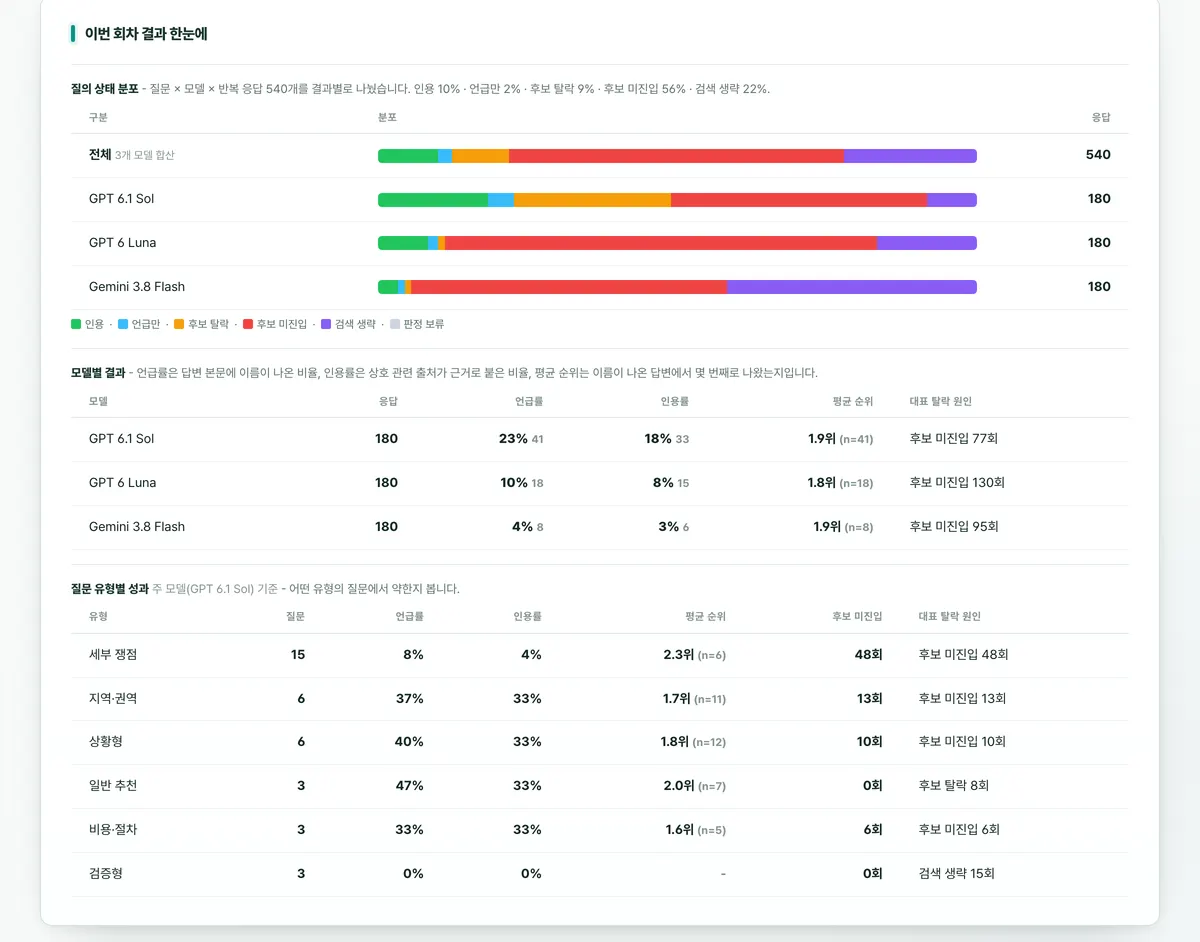Select the '질의 상태 분포' section title
Screen dimensions: 1200x942
click(105, 89)
